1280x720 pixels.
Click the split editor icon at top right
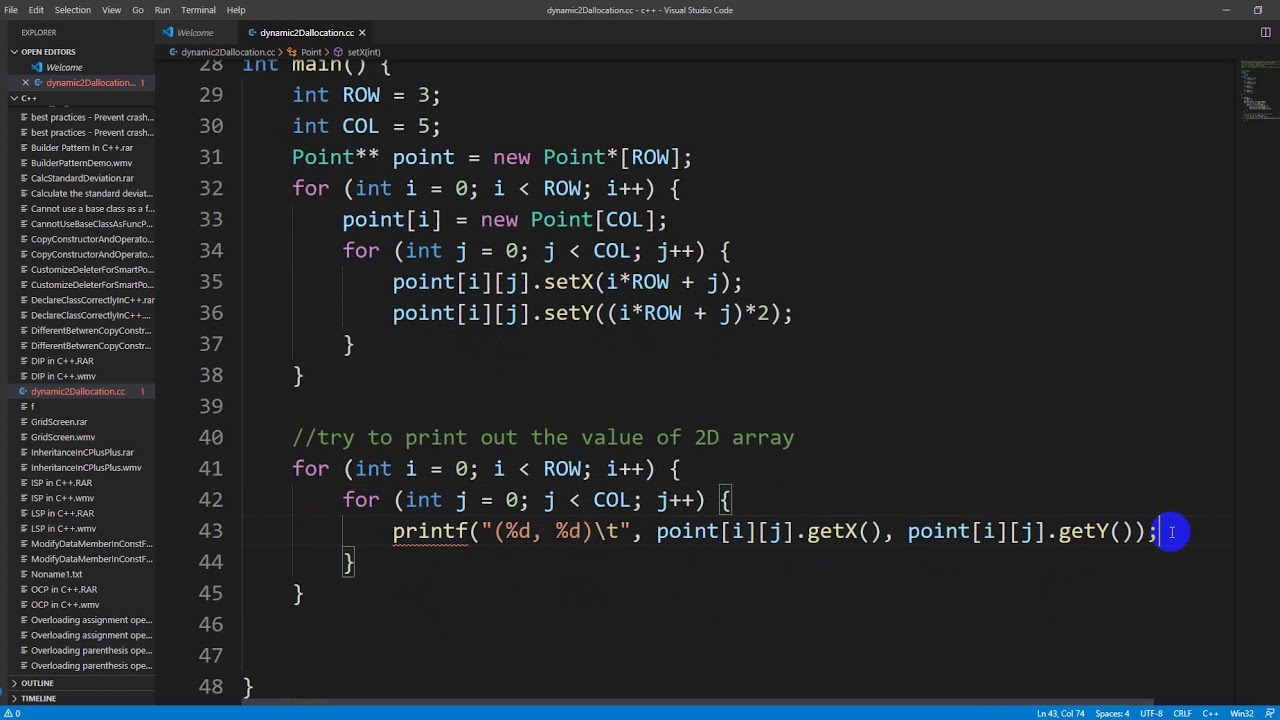(1265, 33)
